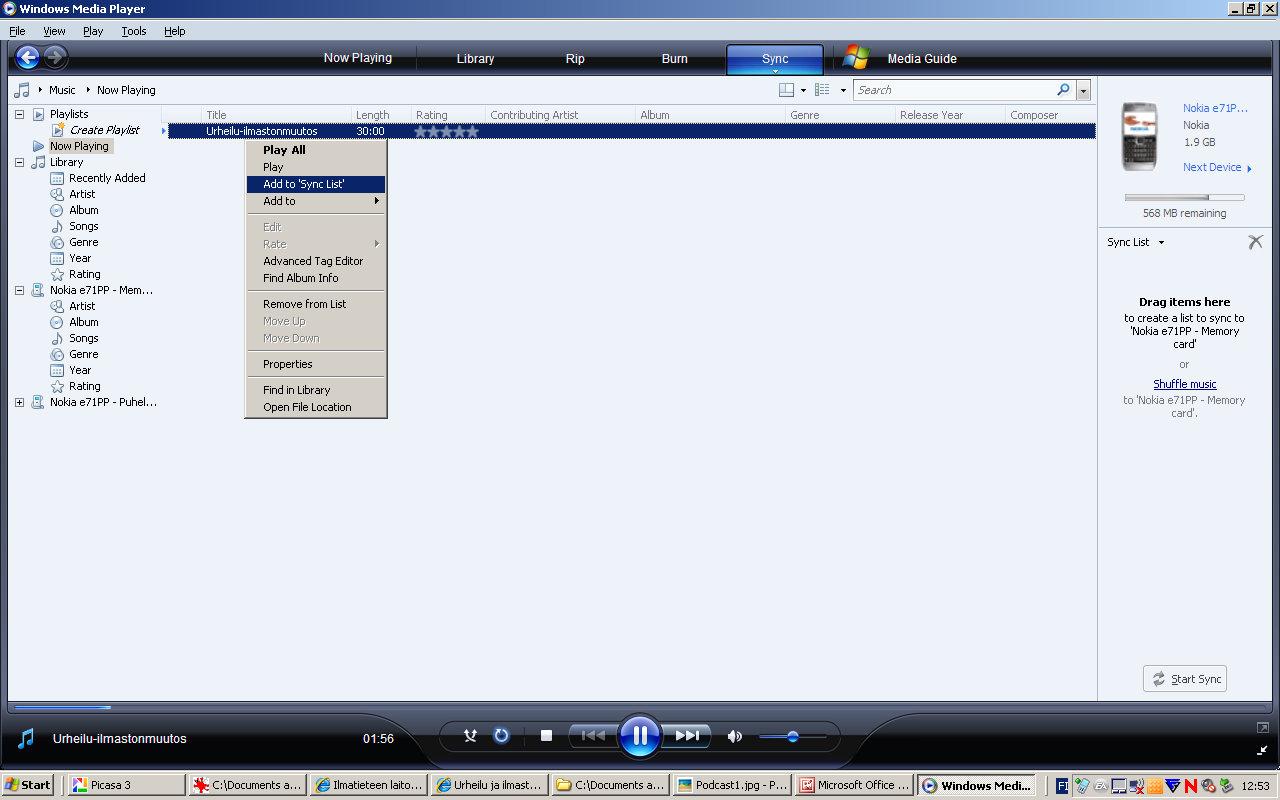Click the search magnifier icon
Screen dimensions: 1280x800
click(x=1063, y=90)
